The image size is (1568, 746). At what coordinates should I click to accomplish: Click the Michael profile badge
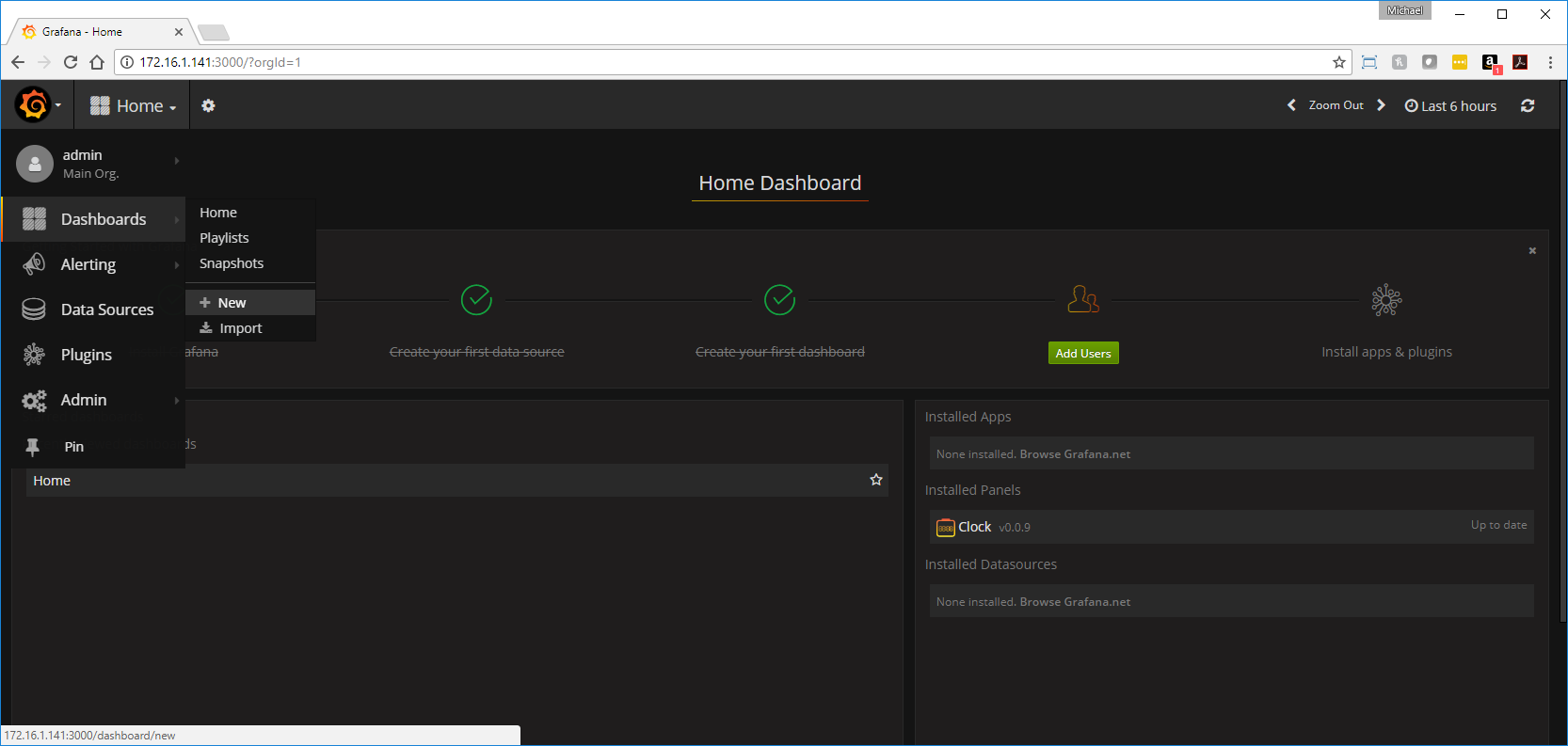point(1405,10)
